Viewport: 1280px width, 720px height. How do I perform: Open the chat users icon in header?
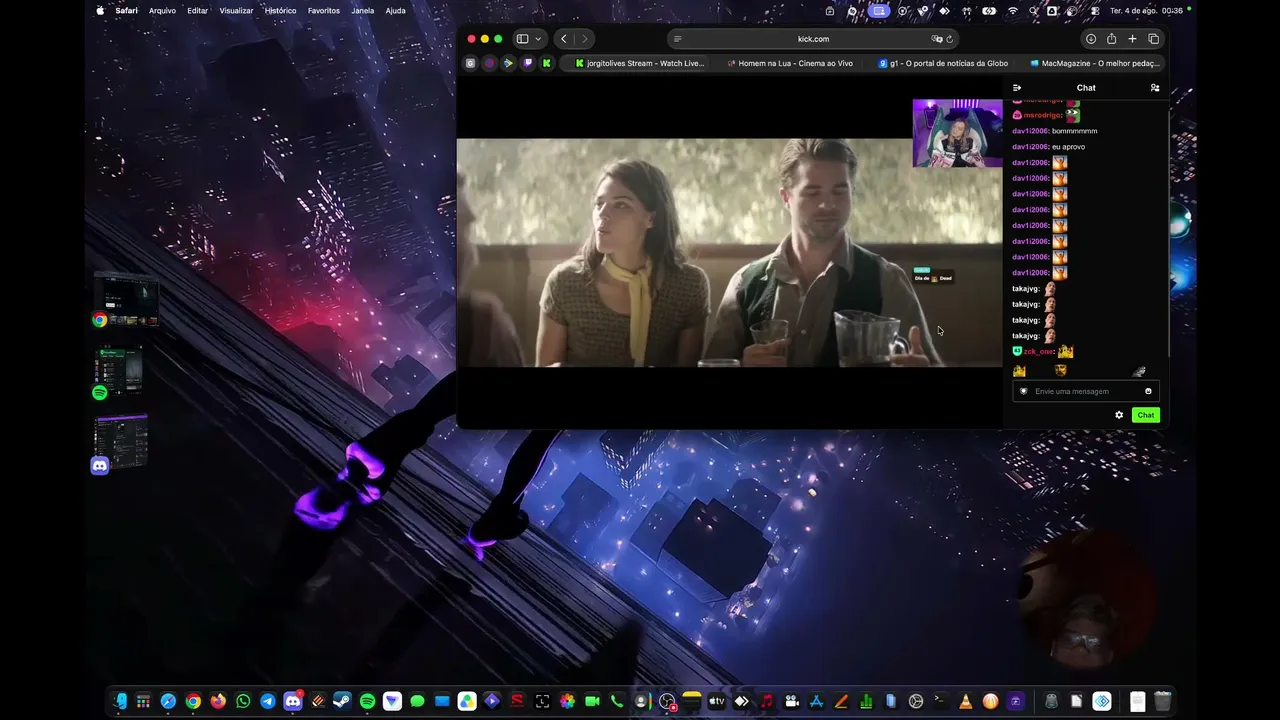pyautogui.click(x=1155, y=88)
